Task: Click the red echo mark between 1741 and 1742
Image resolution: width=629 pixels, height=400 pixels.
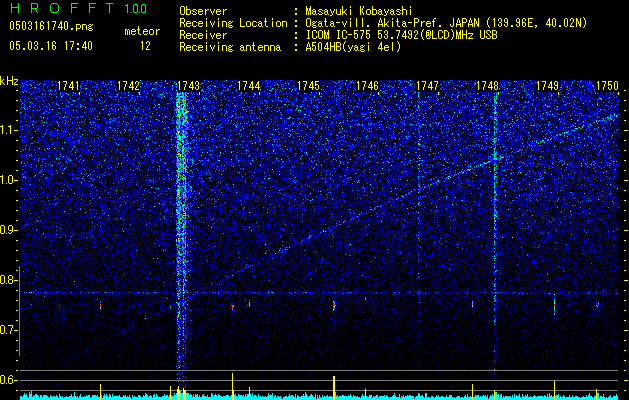Action: (100, 306)
